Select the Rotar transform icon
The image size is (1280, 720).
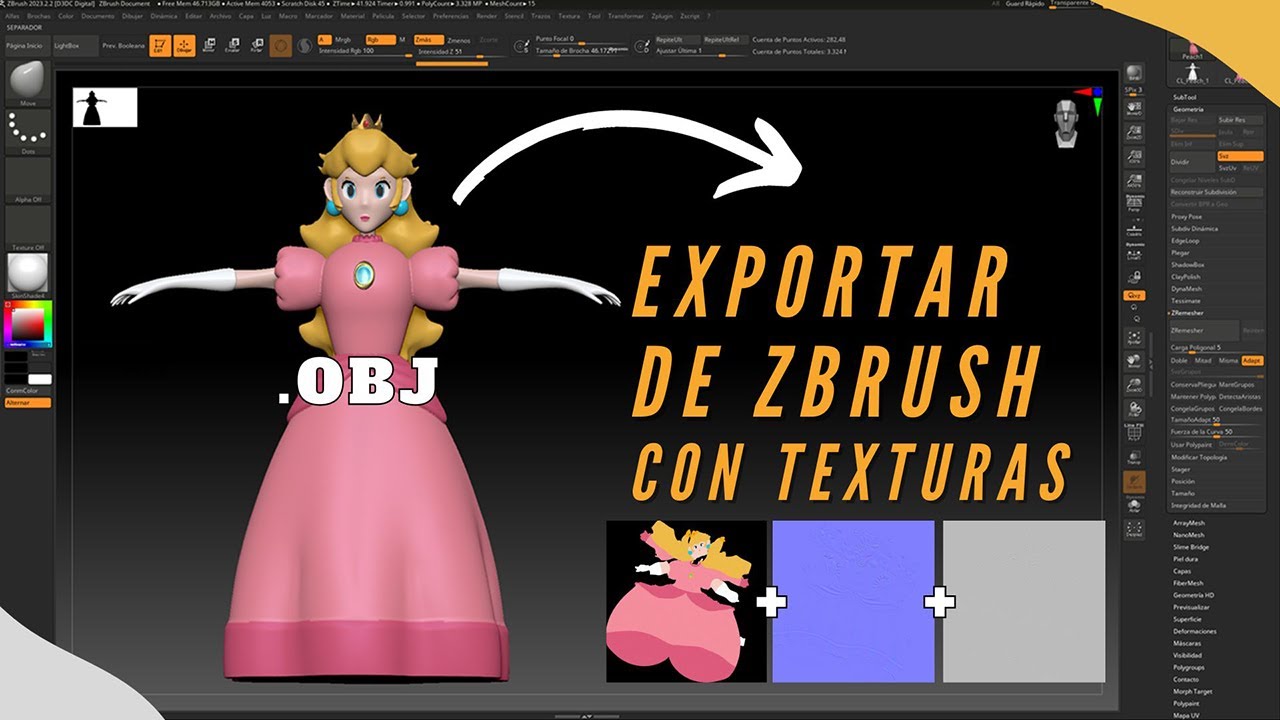(257, 45)
